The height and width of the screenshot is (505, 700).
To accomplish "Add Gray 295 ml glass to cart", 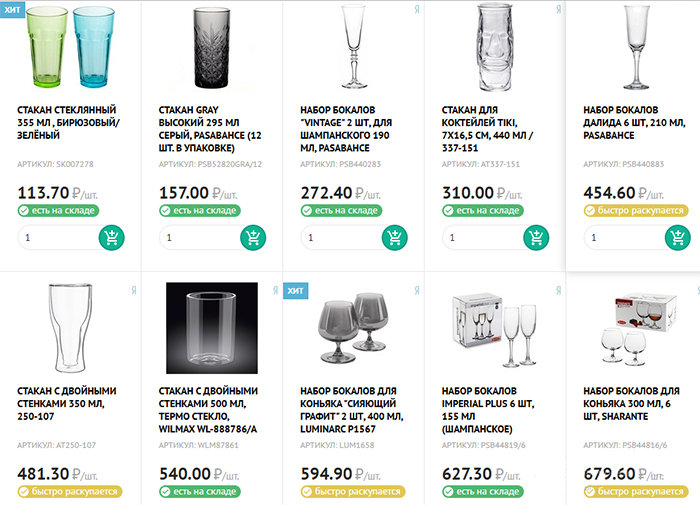I will coord(253,238).
